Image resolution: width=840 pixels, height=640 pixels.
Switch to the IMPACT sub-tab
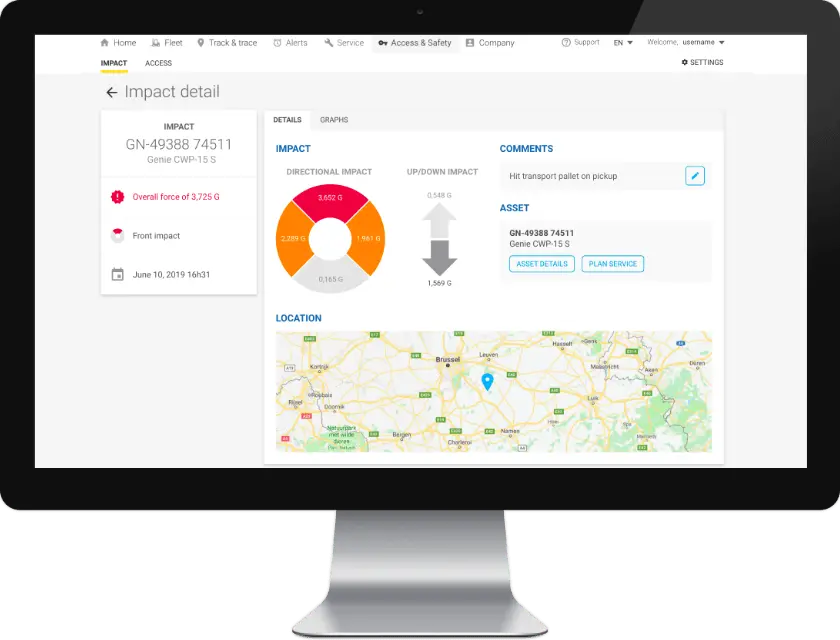114,63
